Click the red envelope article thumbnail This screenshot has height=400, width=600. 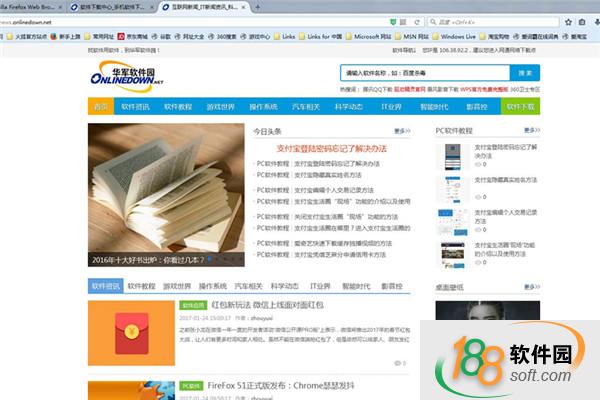131,333
